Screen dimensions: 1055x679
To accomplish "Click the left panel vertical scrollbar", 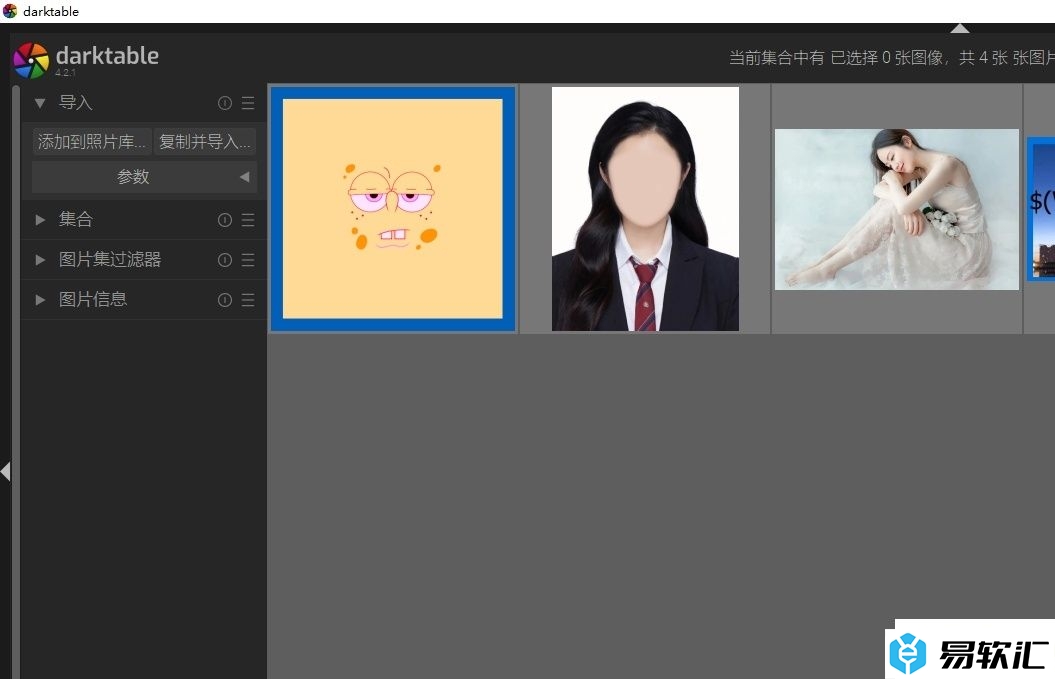I will coord(15,382).
